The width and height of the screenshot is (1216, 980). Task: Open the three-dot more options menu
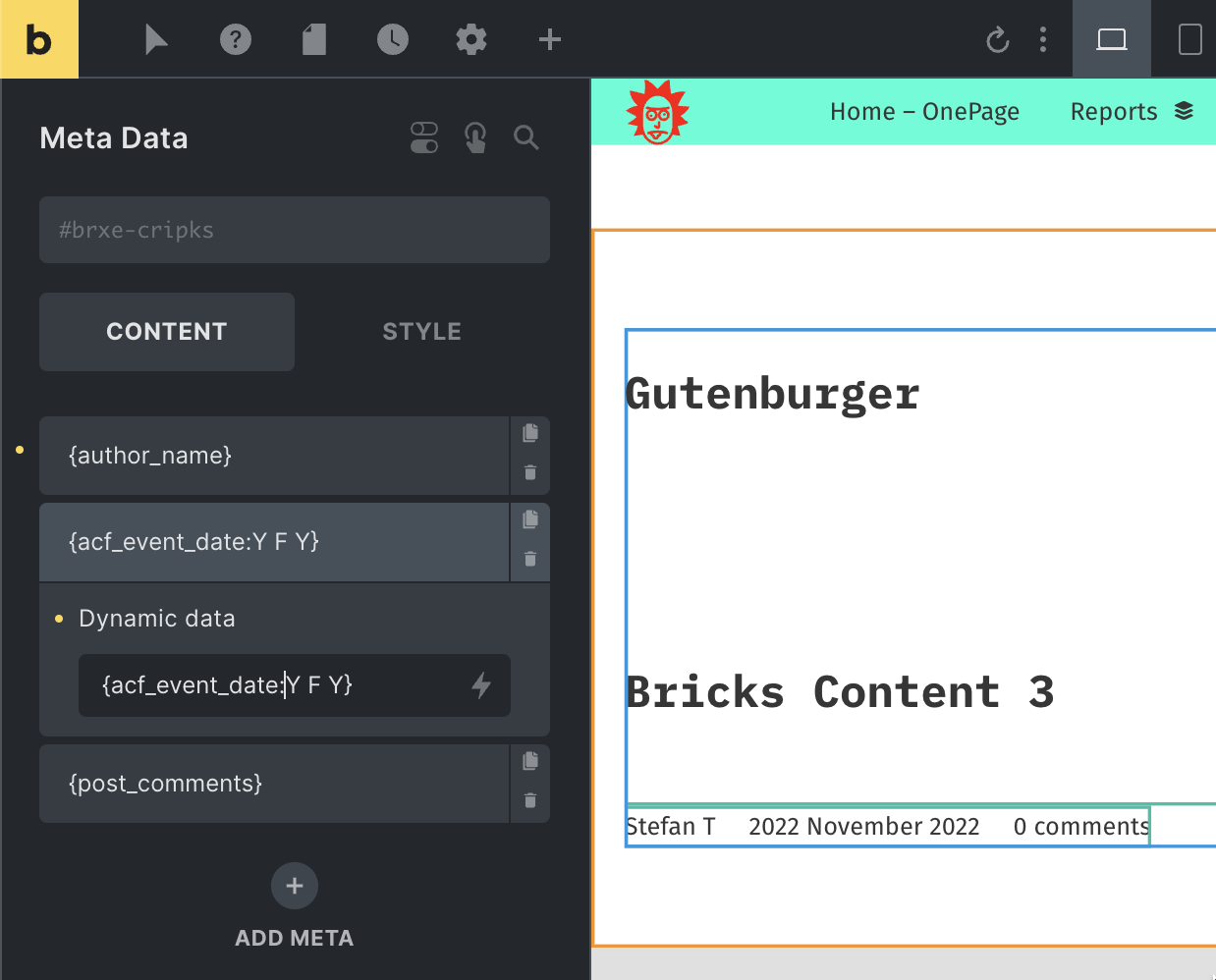1043,39
